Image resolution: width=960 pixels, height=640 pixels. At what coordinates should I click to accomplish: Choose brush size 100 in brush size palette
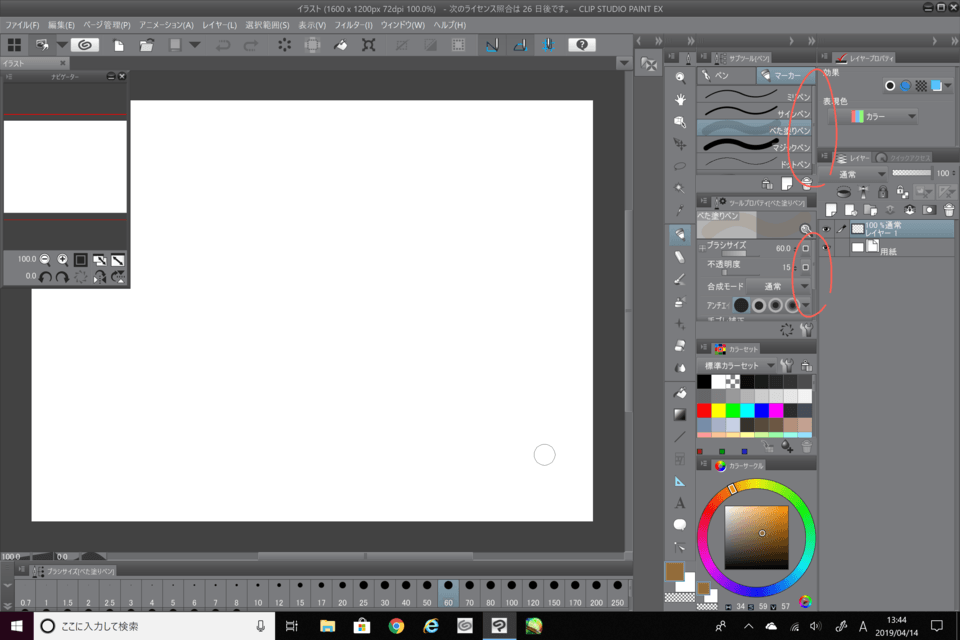coord(511,590)
